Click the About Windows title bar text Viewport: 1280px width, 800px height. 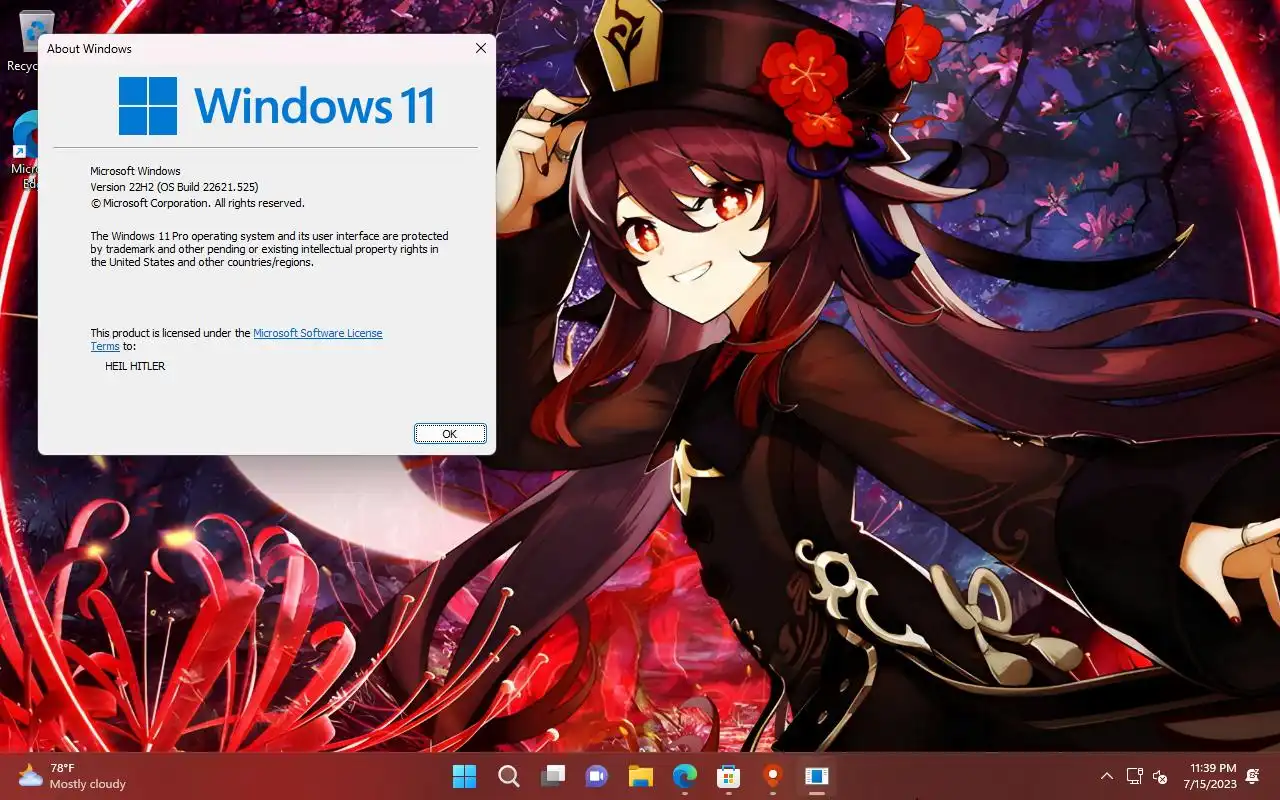89,48
